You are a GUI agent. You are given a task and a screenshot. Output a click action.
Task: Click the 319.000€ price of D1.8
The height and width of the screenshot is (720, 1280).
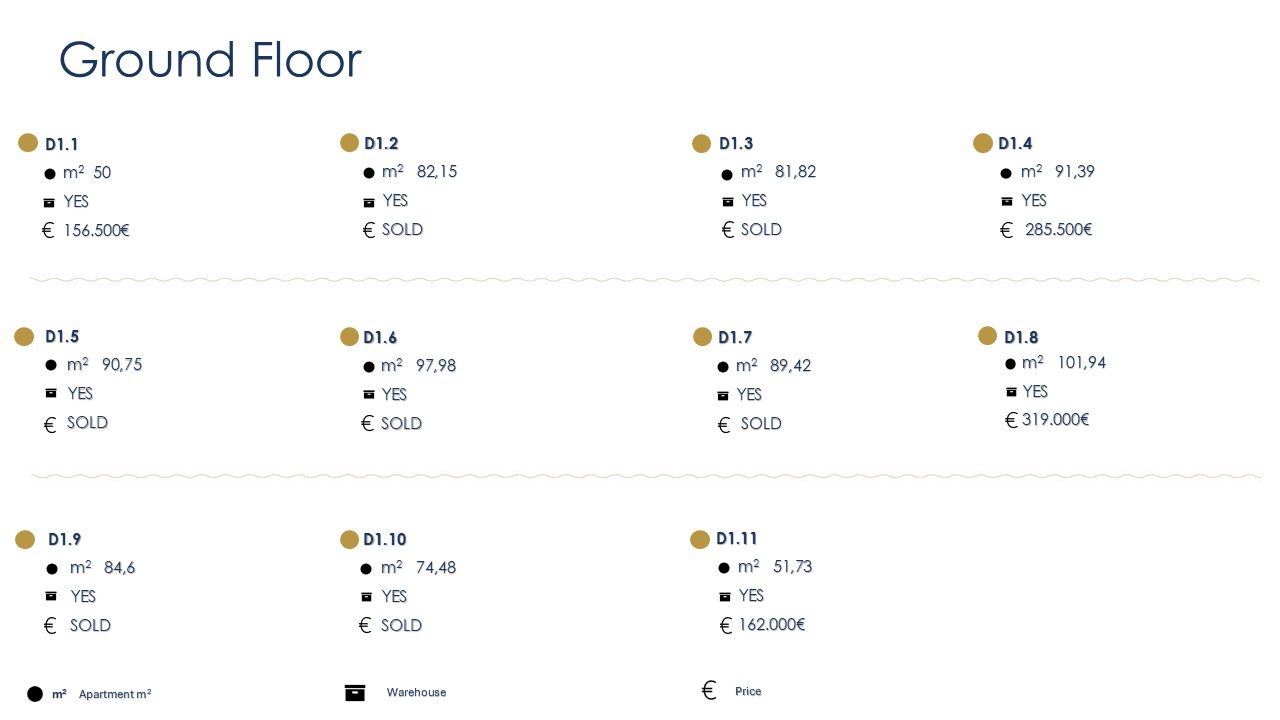[1055, 419]
